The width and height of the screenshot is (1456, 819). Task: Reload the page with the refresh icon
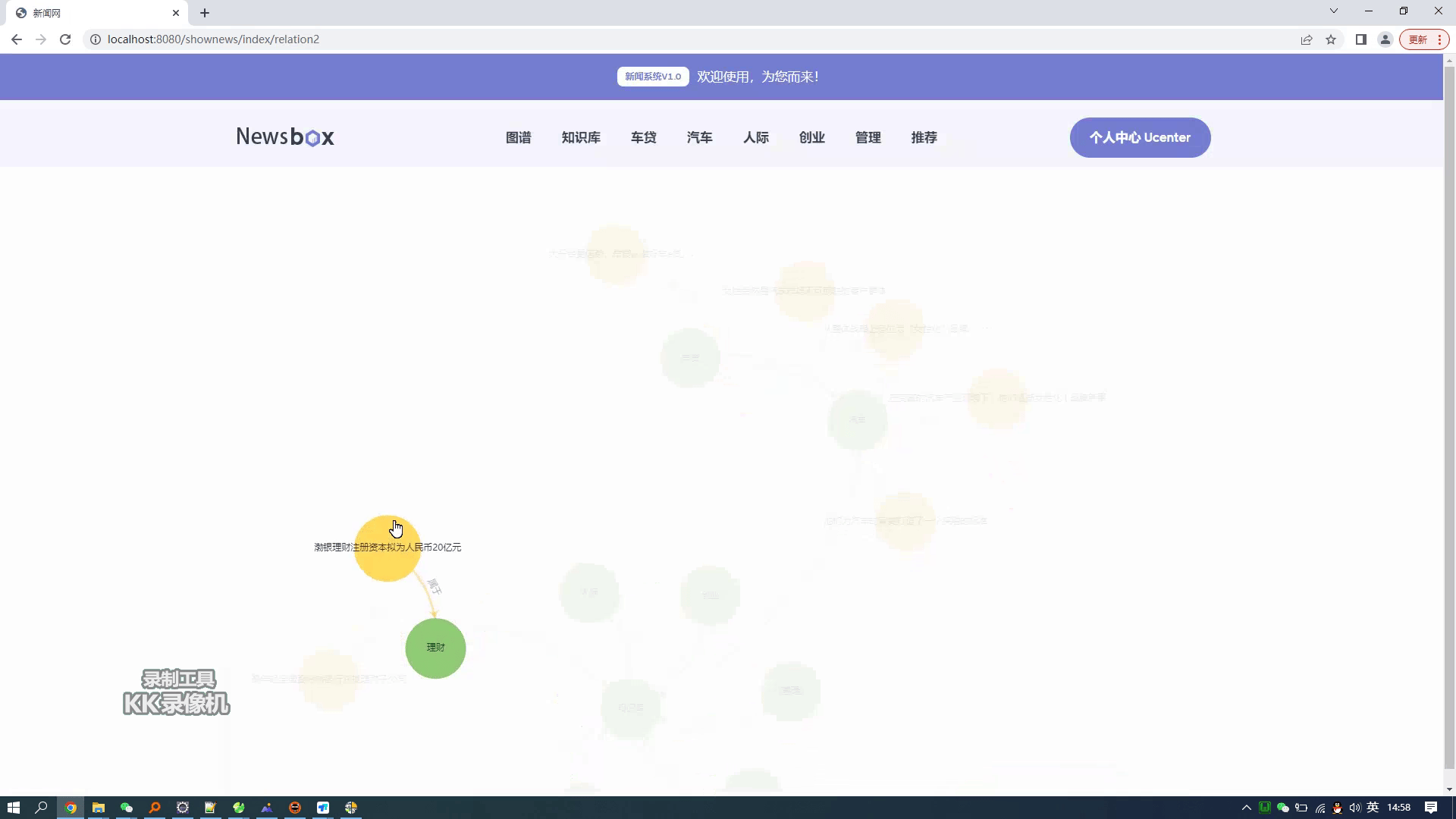pyautogui.click(x=65, y=39)
